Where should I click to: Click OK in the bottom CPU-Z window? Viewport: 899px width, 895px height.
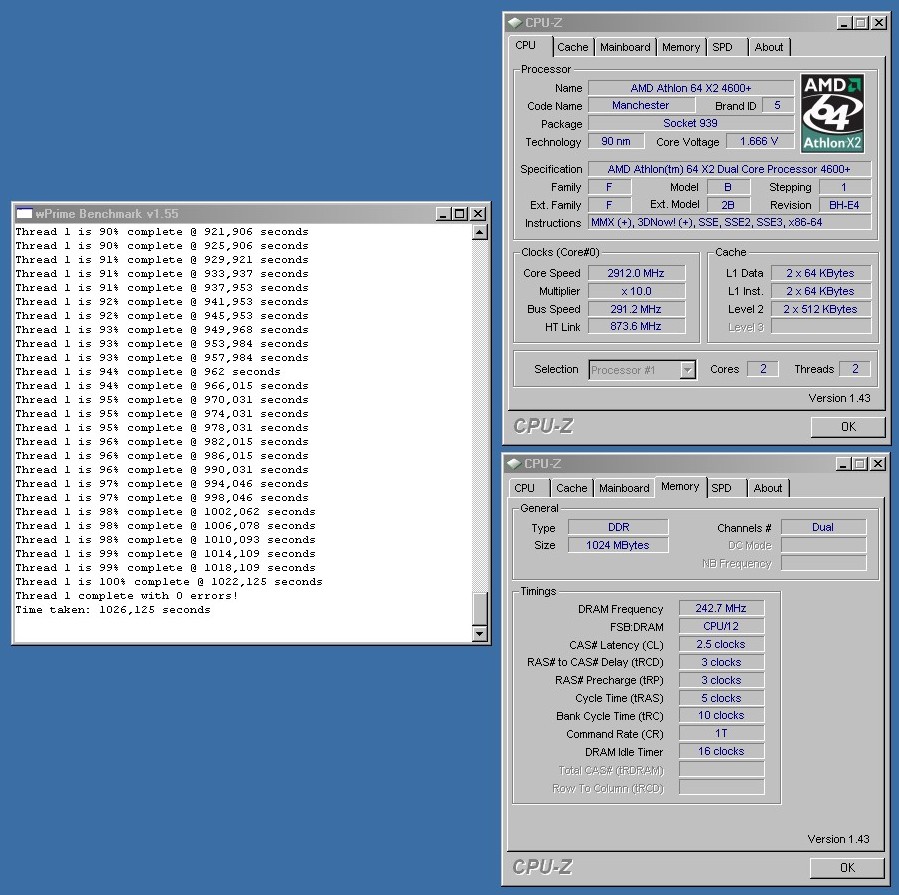tap(847, 867)
